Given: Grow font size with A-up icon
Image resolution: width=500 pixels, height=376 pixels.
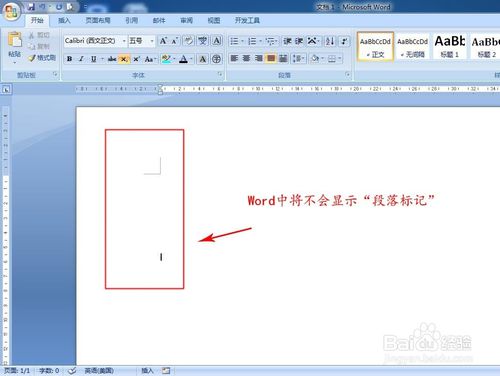Looking at the screenshot, I should click(x=163, y=41).
